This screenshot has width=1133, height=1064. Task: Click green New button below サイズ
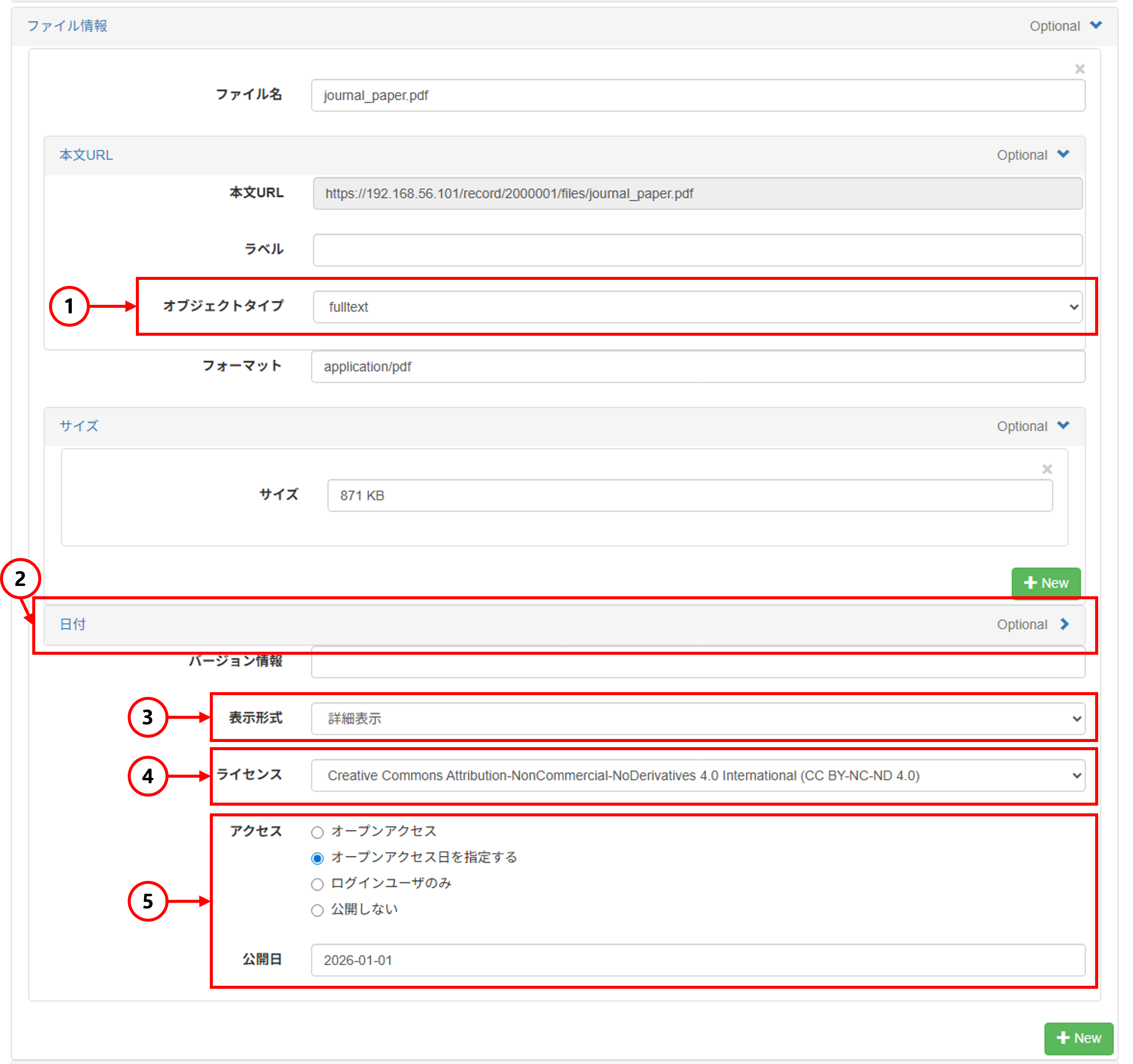point(1046,583)
